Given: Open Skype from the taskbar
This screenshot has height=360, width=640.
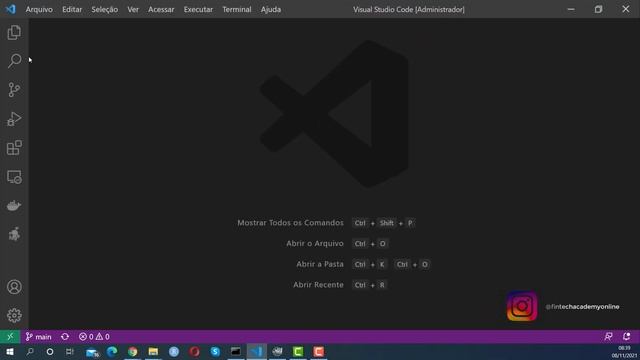Looking at the screenshot, I should 215,351.
